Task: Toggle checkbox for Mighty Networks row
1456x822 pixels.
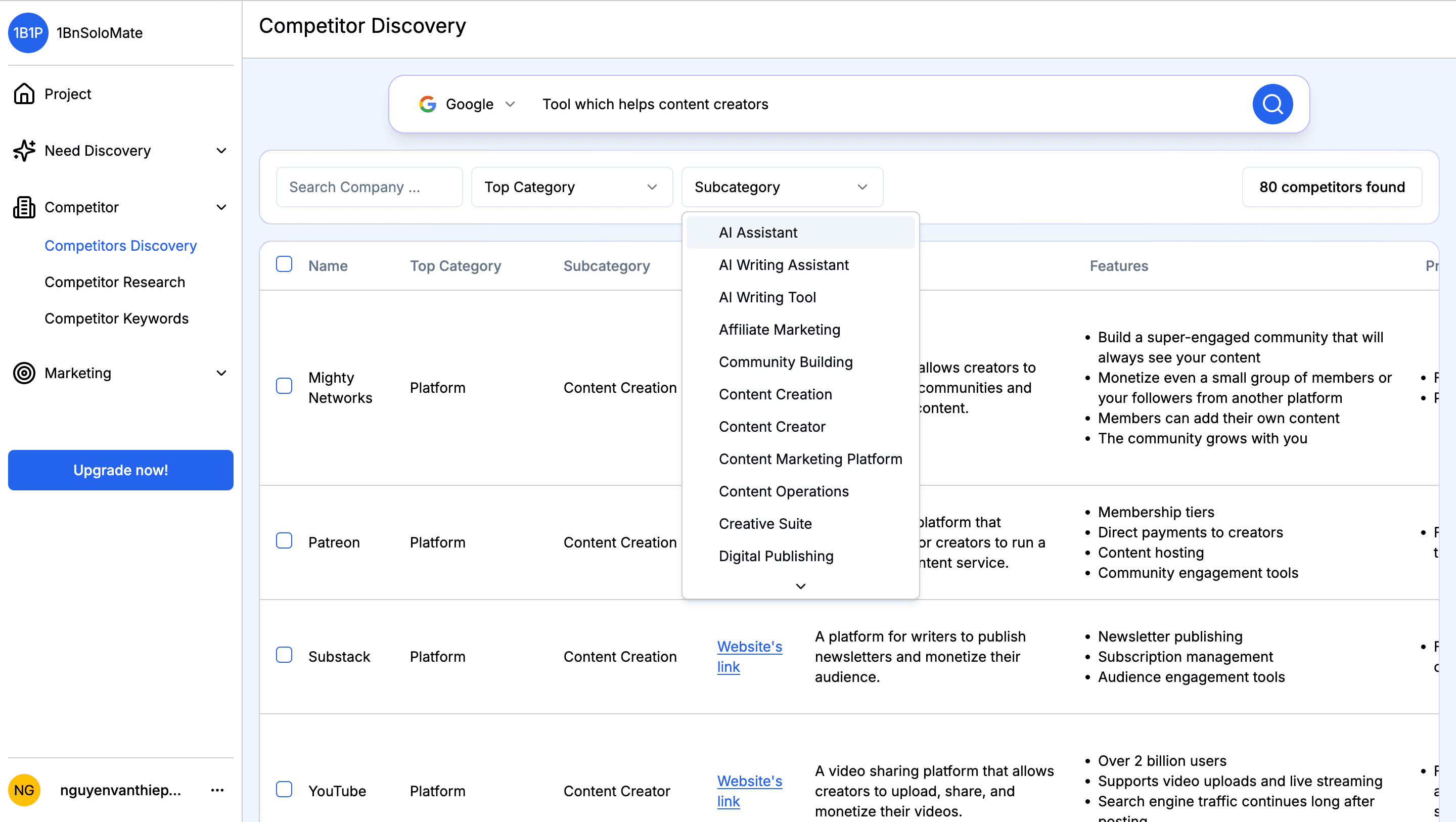Action: [x=285, y=388]
